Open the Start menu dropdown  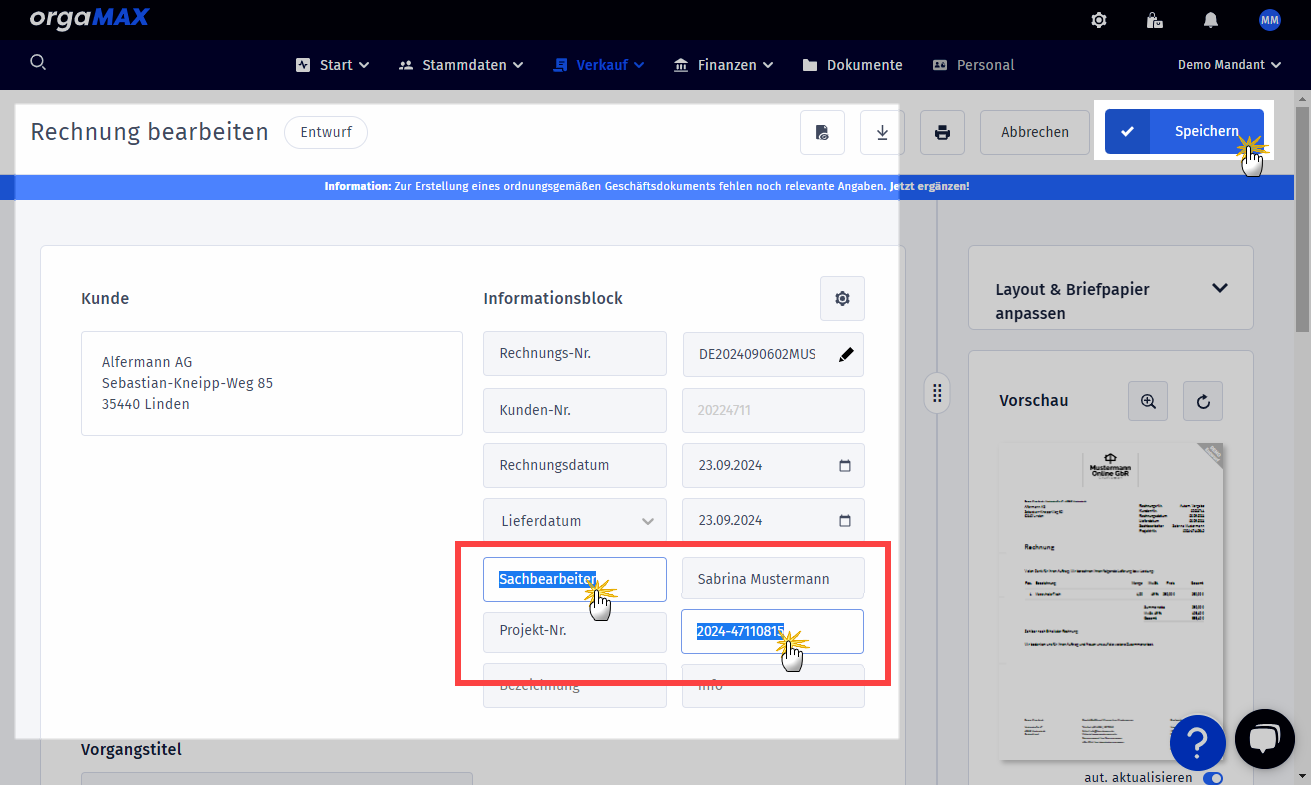pyautogui.click(x=333, y=65)
